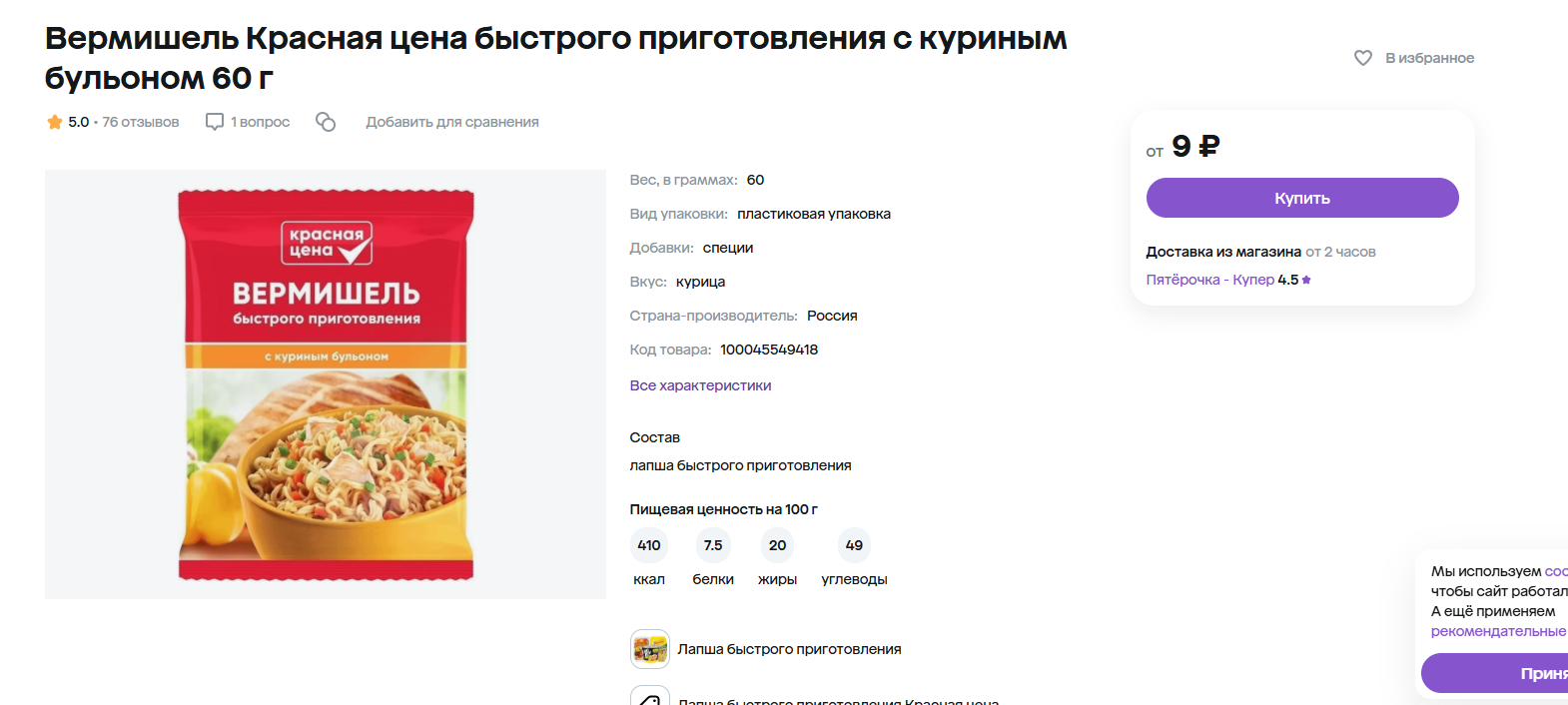
Task: Open the 76 отзывов reviews link
Action: [x=141, y=122]
